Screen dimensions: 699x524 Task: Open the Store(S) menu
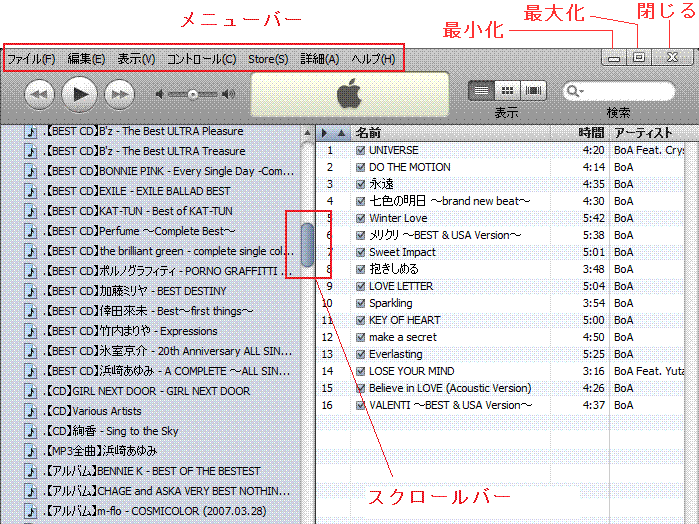coord(268,59)
